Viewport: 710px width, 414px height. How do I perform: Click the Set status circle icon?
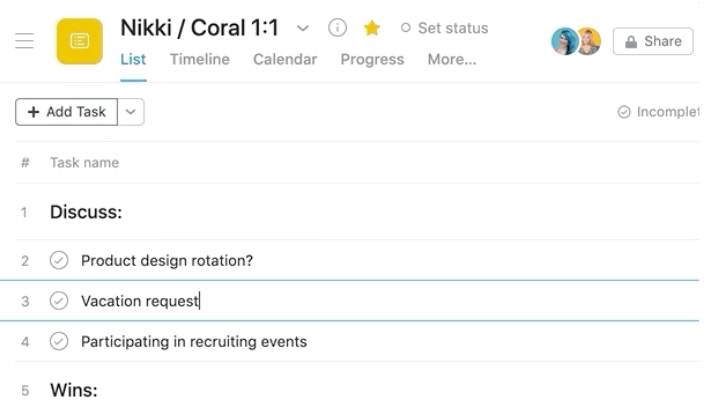405,28
